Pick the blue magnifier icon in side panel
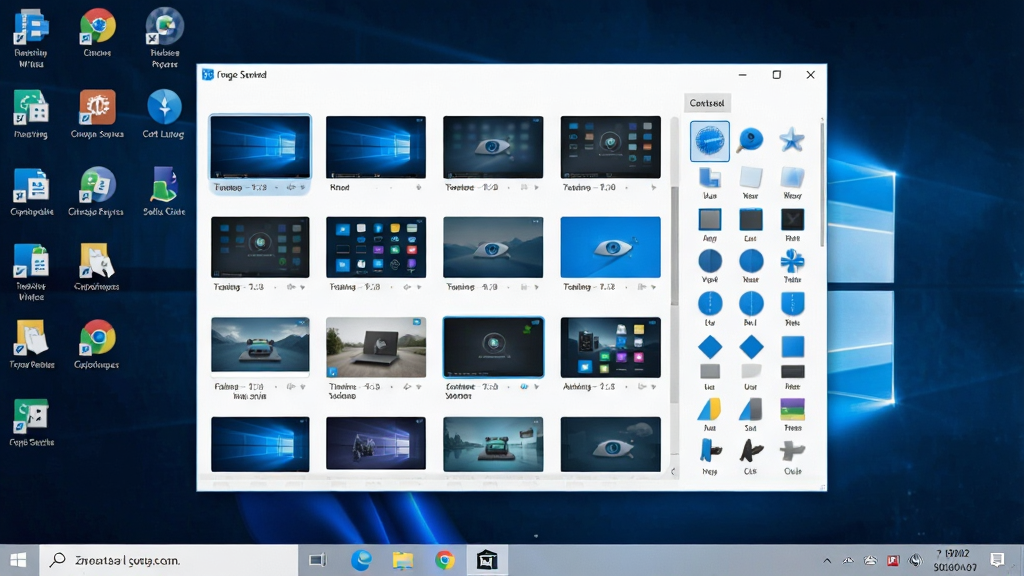The image size is (1024, 576). tap(750, 140)
